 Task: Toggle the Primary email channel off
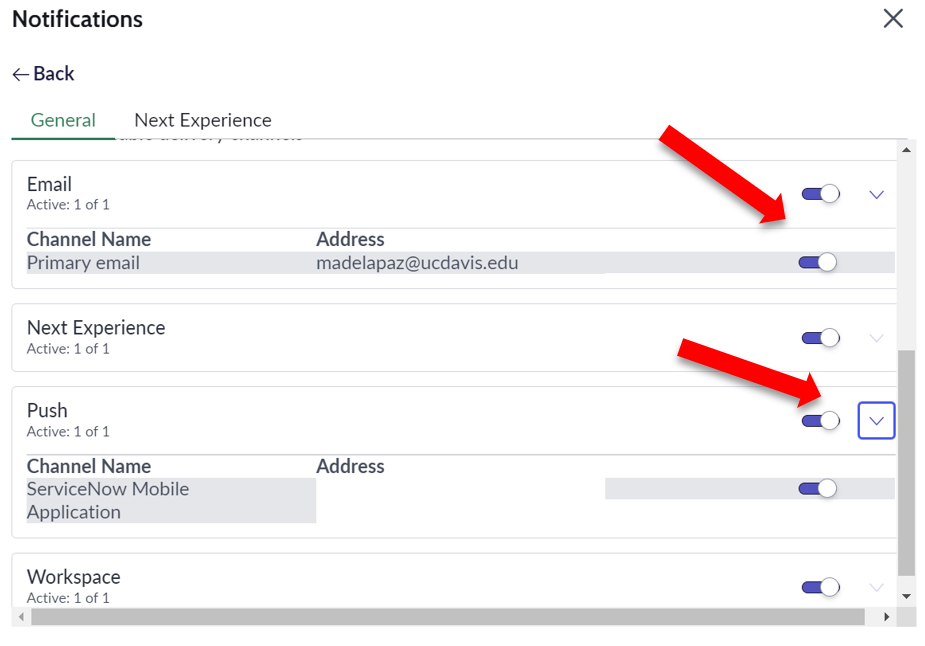point(819,261)
